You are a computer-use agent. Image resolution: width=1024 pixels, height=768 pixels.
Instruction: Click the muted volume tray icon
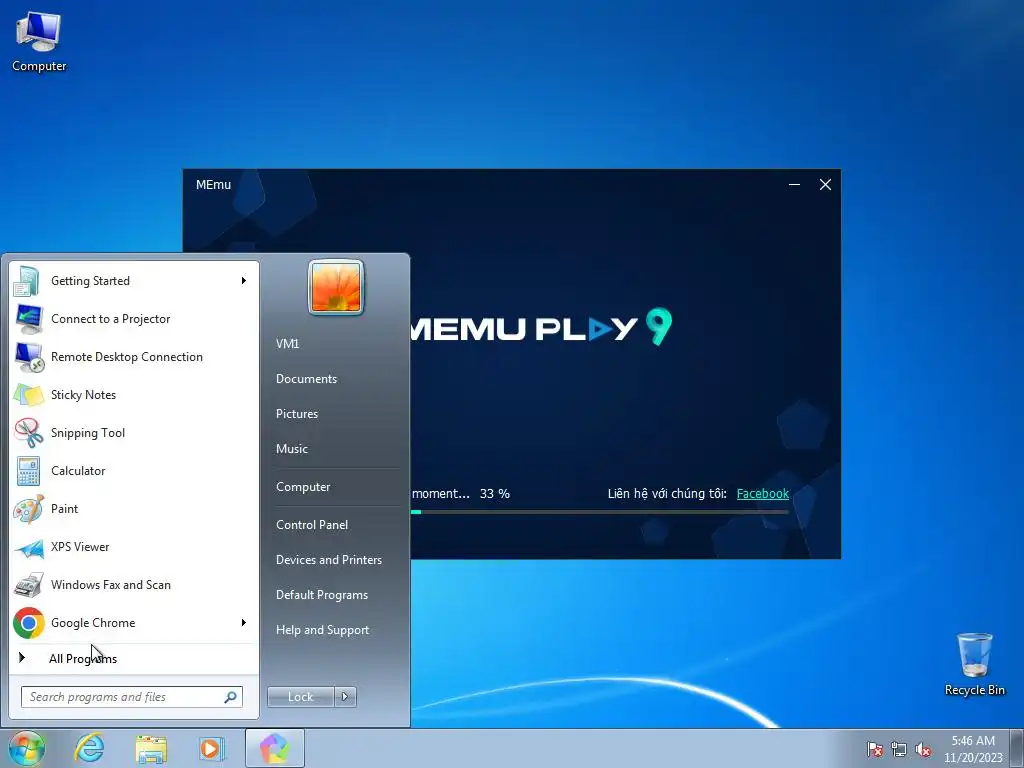coord(923,749)
